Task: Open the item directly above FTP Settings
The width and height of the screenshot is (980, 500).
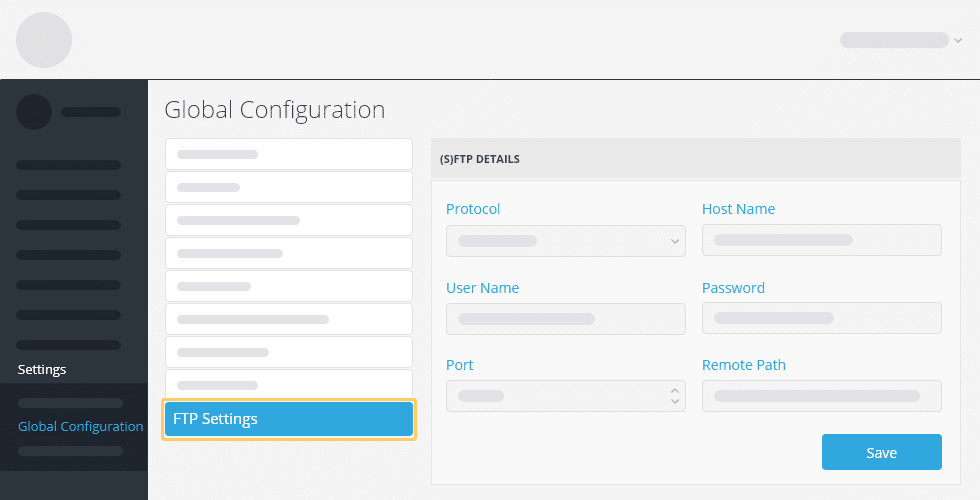Action: coord(289,385)
